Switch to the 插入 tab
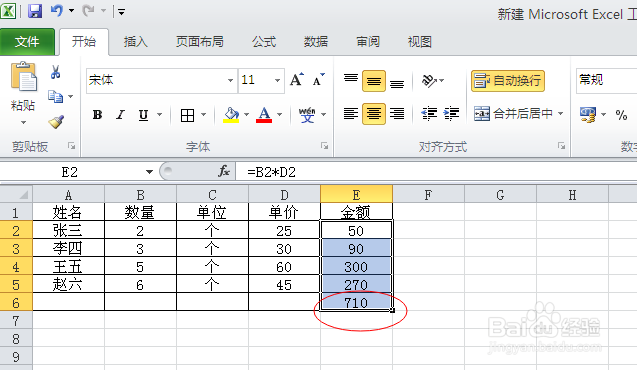This screenshot has width=637, height=370. click(136, 41)
